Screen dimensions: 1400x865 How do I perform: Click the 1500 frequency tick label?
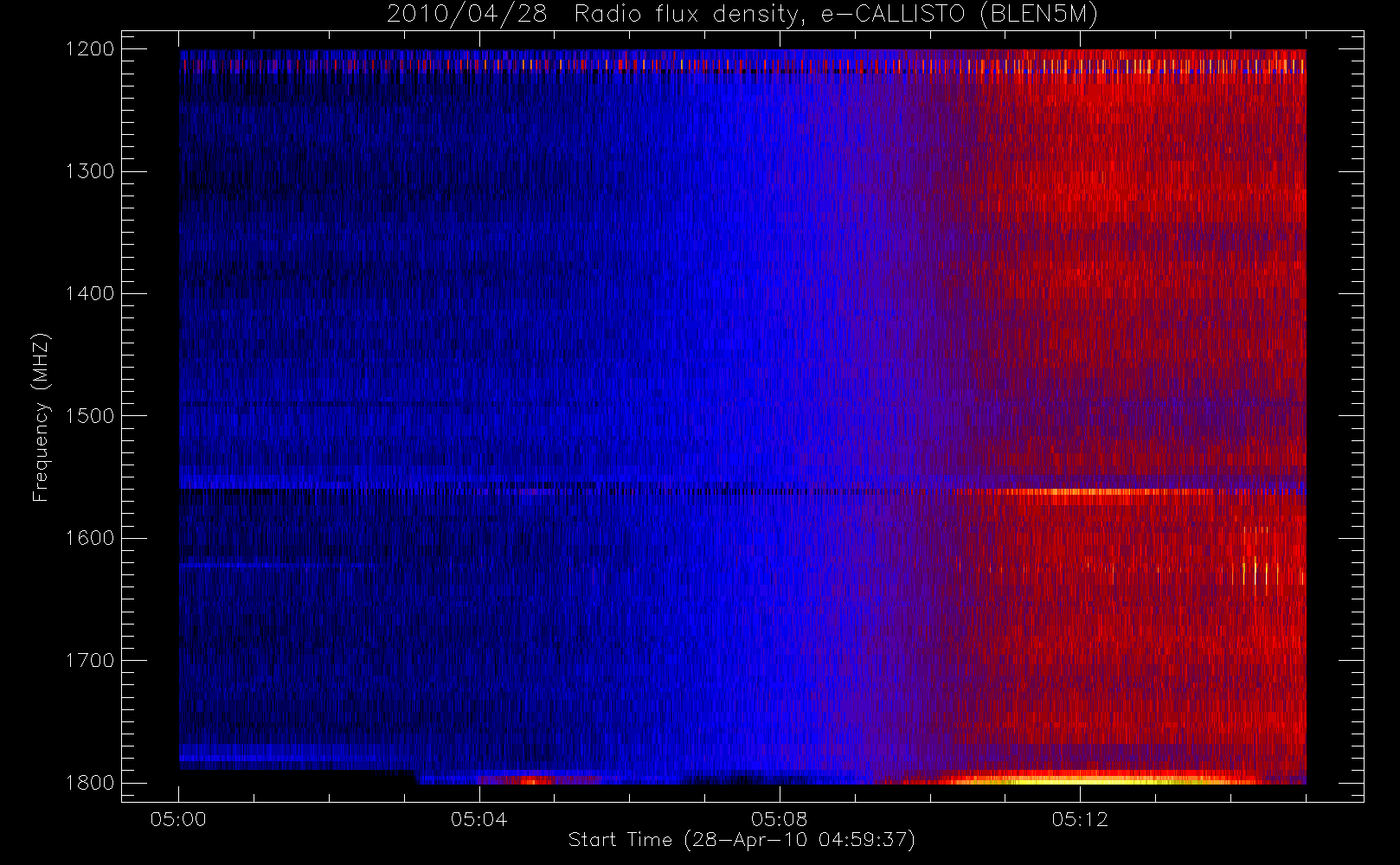pyautogui.click(x=90, y=416)
